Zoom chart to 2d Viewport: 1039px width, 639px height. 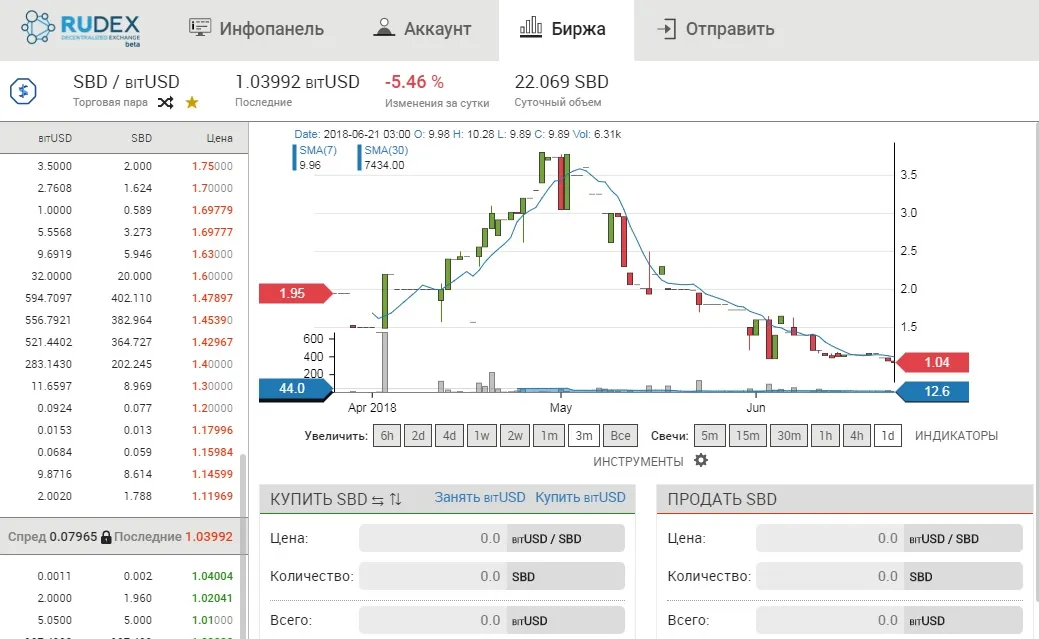click(418, 436)
